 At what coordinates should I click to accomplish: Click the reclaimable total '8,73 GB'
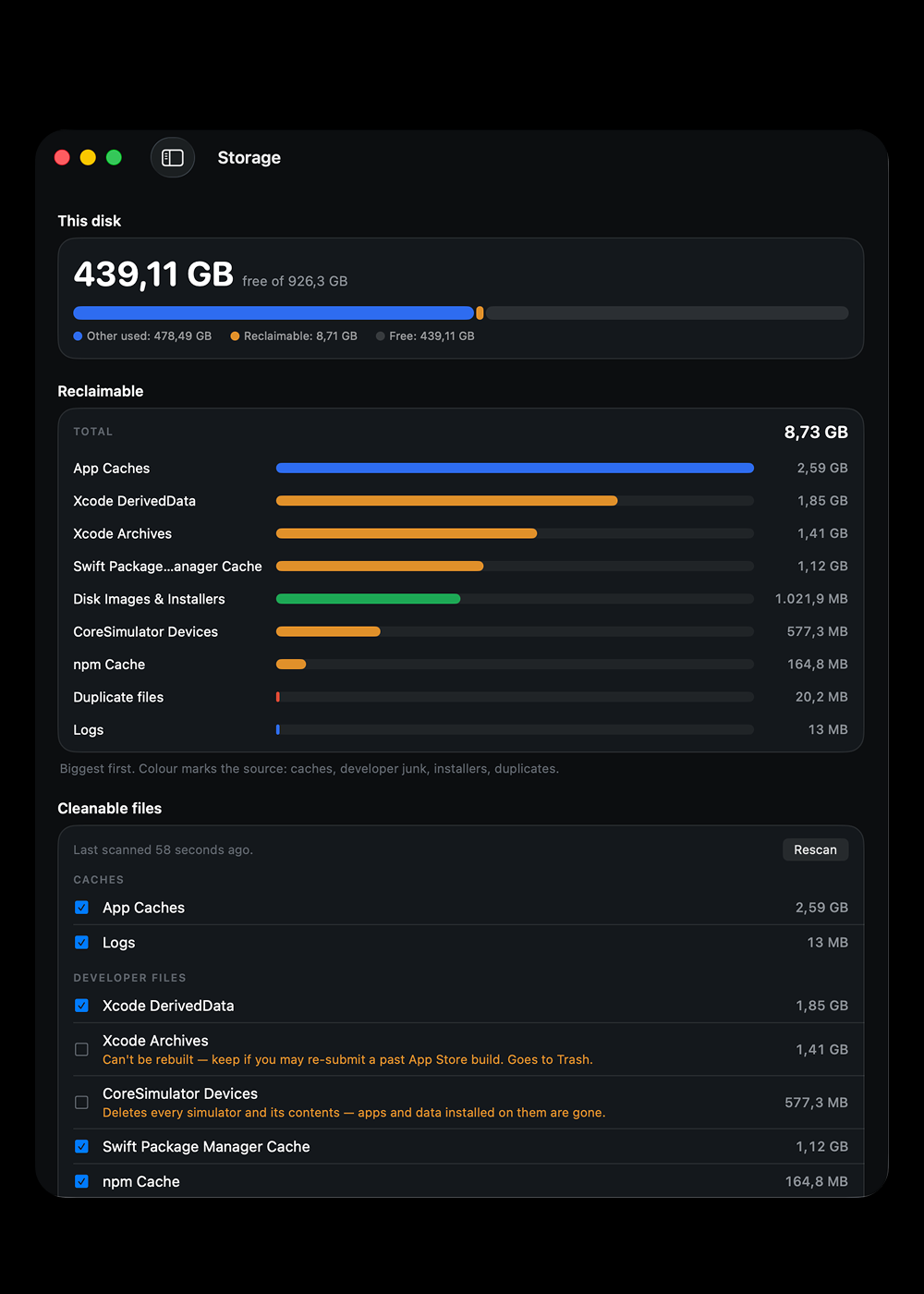(816, 433)
